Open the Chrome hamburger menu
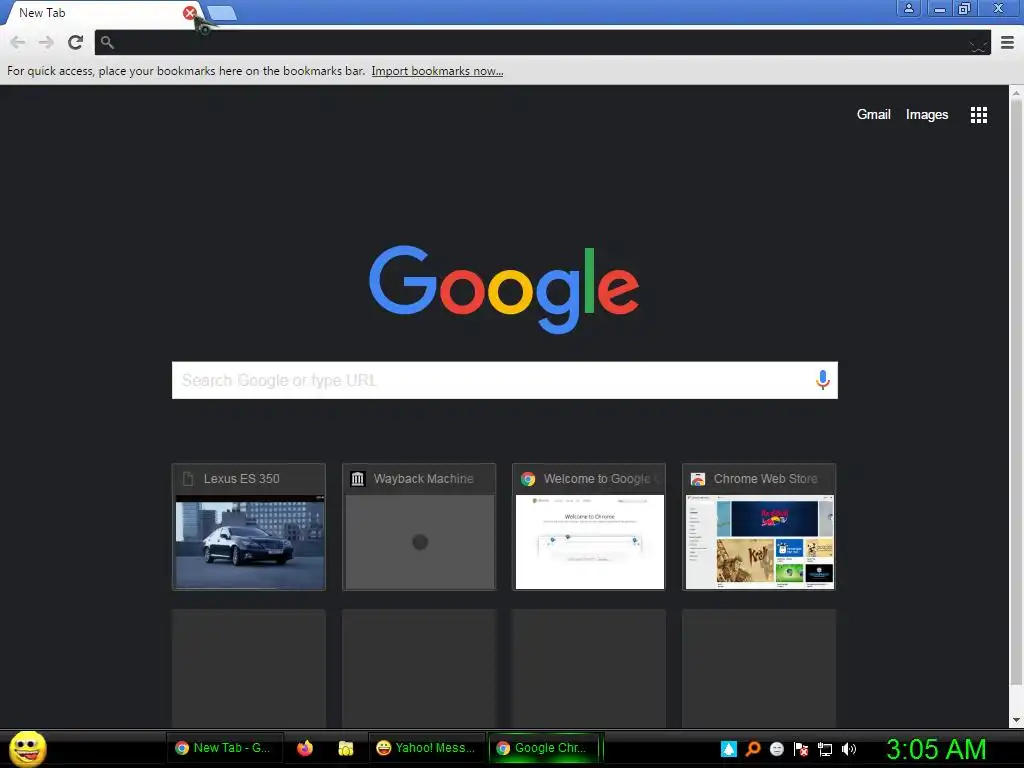 [x=1007, y=42]
